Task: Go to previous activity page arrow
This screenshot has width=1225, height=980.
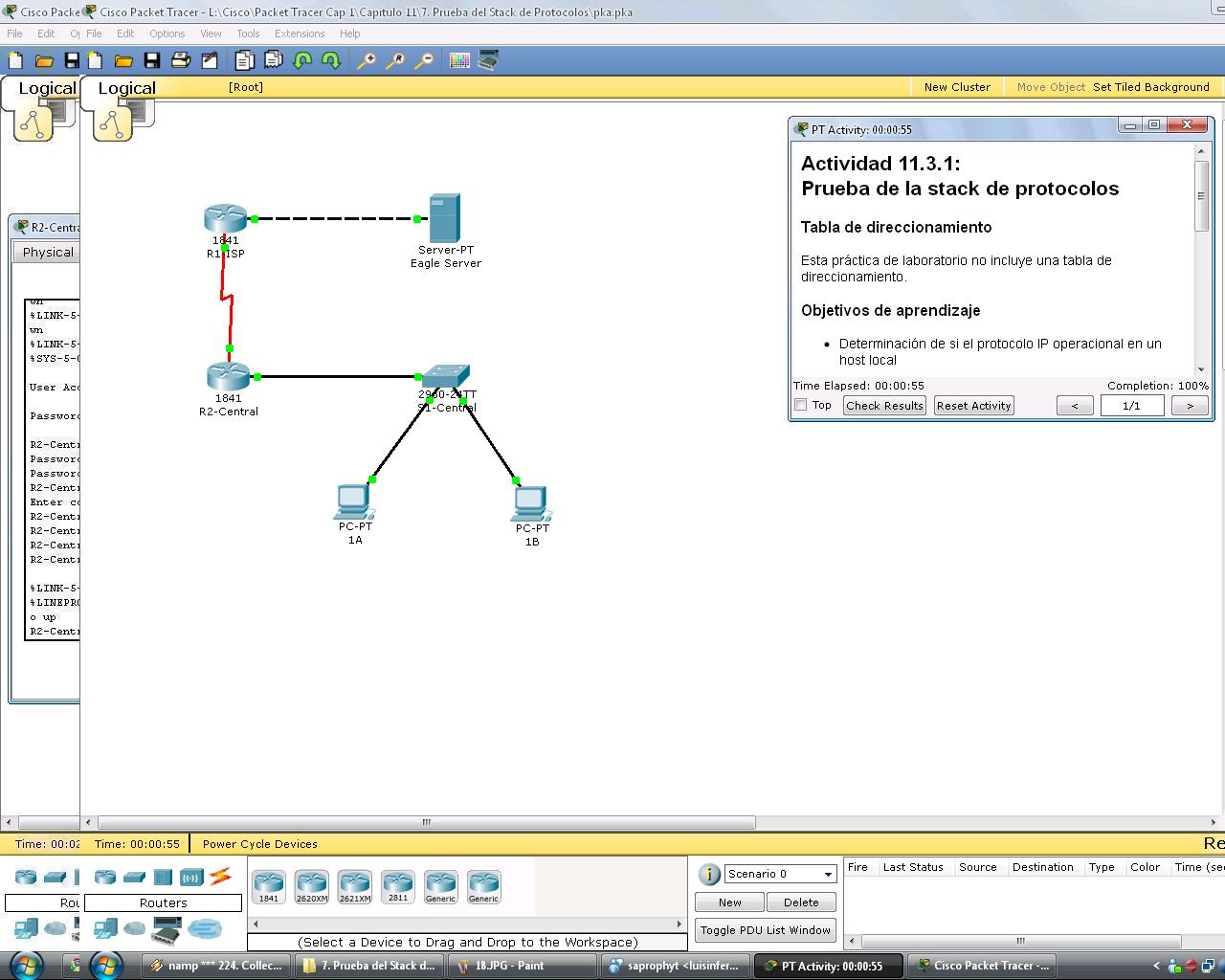Action: click(x=1075, y=406)
